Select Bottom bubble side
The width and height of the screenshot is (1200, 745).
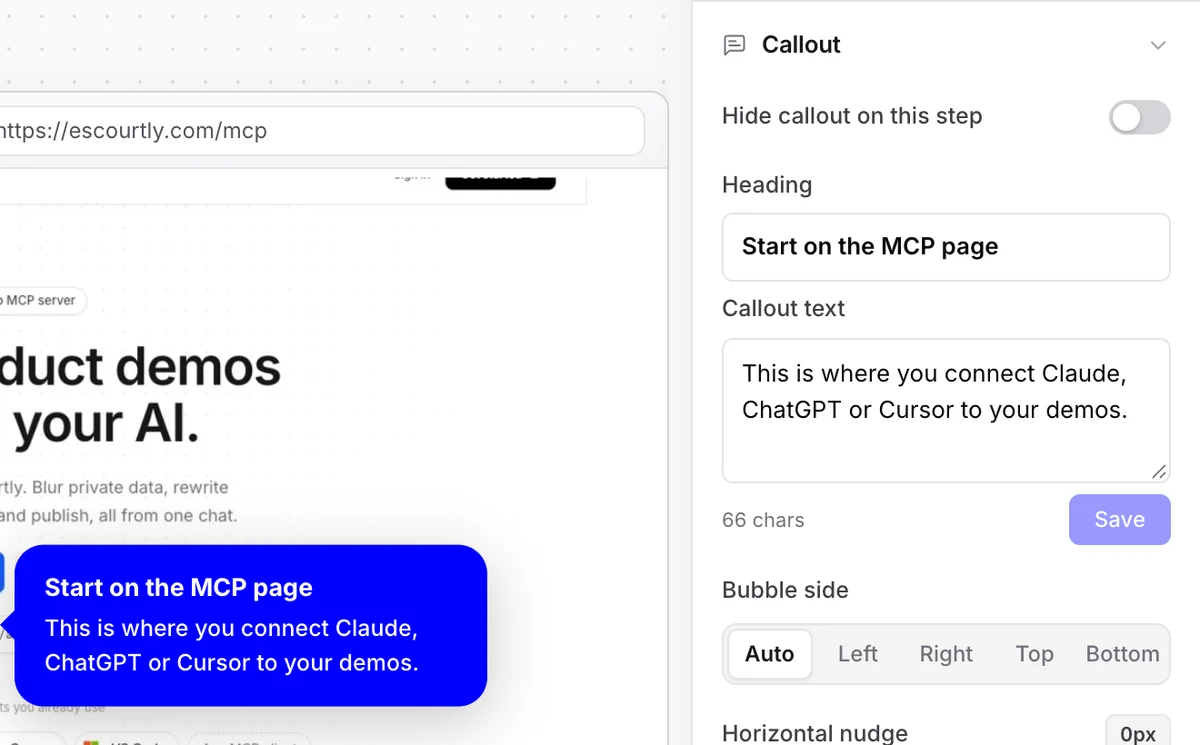1122,654
